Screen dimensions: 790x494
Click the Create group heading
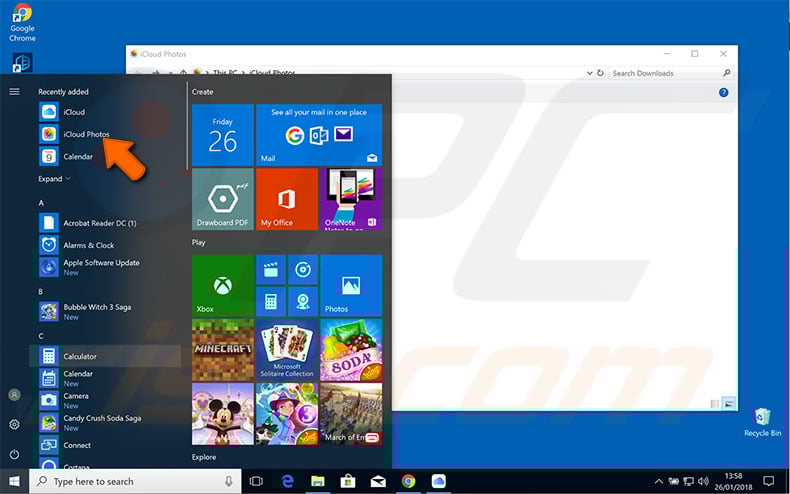[203, 92]
